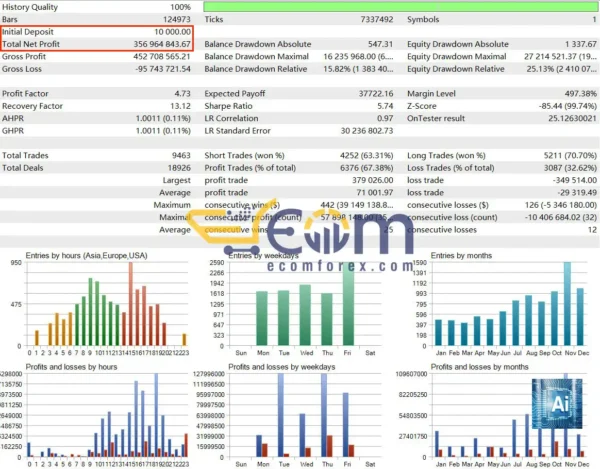This screenshot has height=469, width=600.
Task: Click the Fri bar in Entries by weekdays
Action: (x=349, y=306)
